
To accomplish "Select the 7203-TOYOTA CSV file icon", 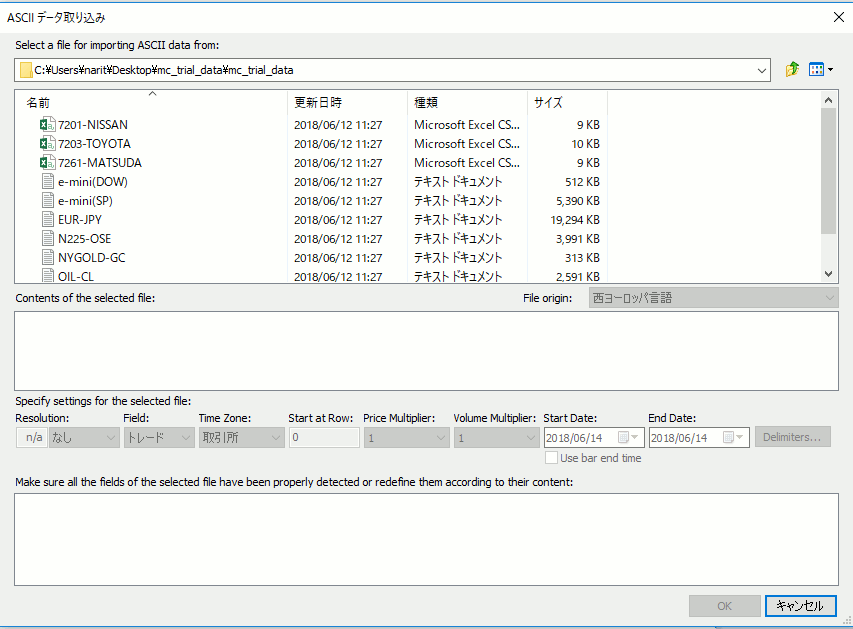I will point(47,144).
